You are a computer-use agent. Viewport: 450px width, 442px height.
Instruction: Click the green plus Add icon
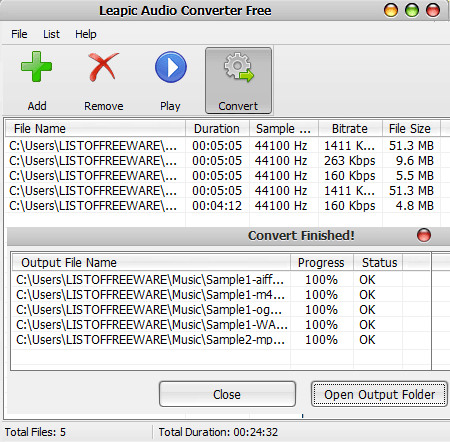pyautogui.click(x=36, y=66)
